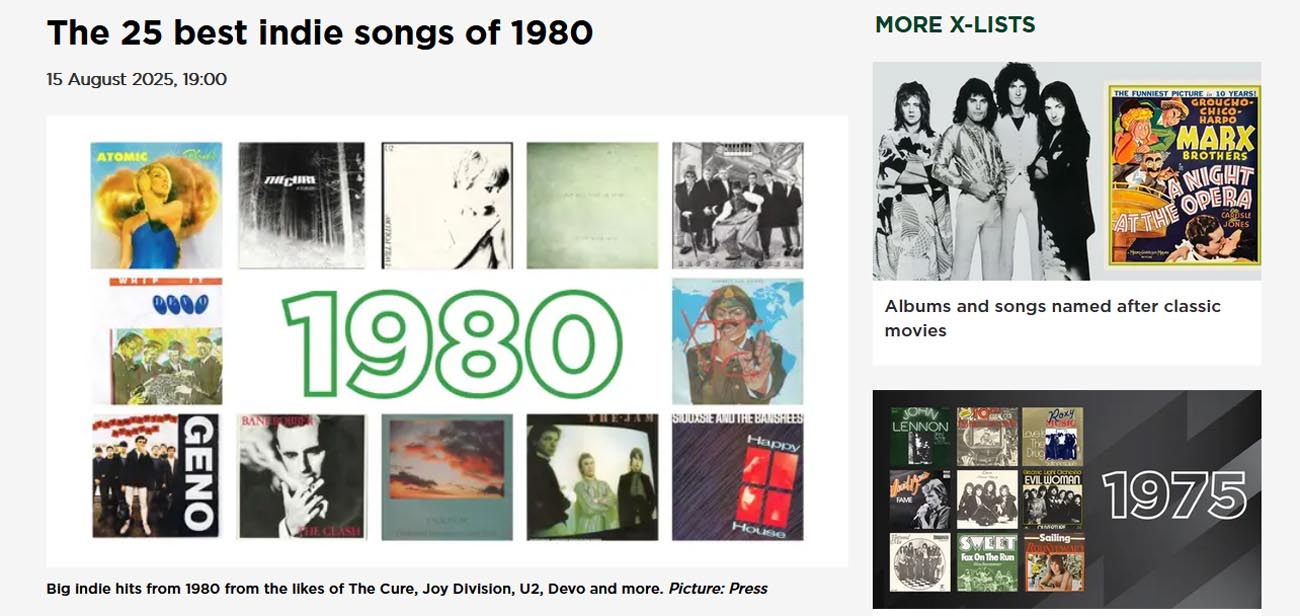Open the Happy House cover
Screen dimensions: 1300x616
tap(738, 477)
